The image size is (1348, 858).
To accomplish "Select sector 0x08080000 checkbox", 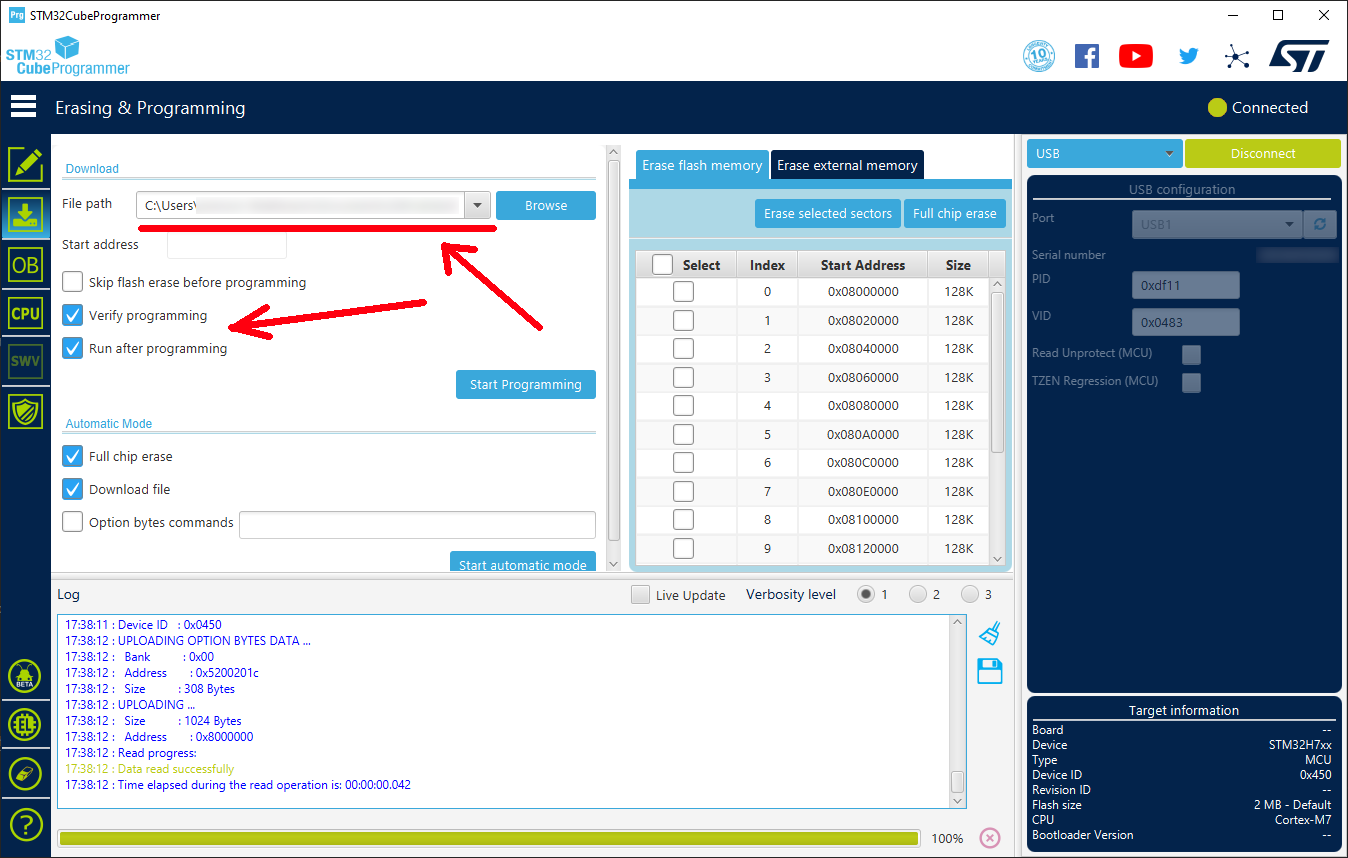I will (683, 406).
